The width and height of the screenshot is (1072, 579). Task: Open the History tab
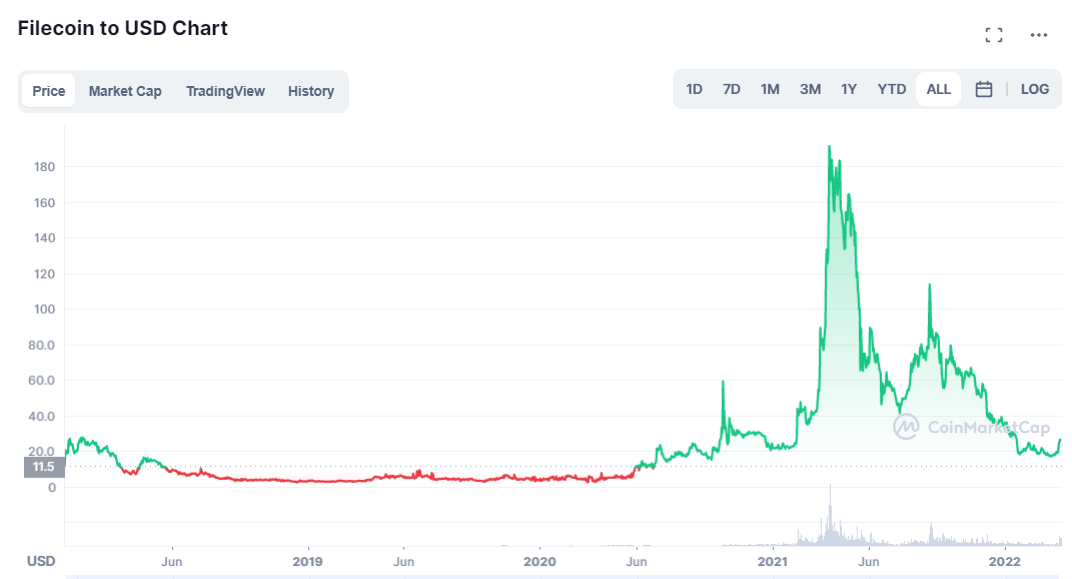coord(311,91)
